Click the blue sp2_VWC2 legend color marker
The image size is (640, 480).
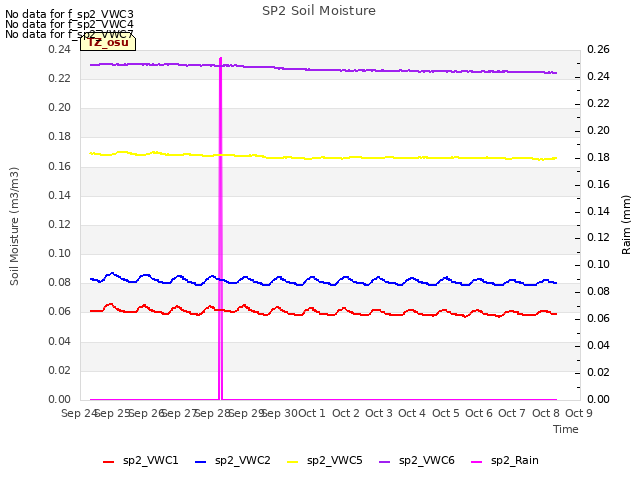(x=200, y=462)
